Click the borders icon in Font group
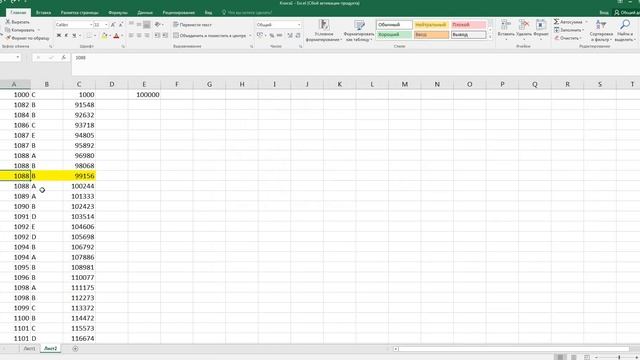 89,36
